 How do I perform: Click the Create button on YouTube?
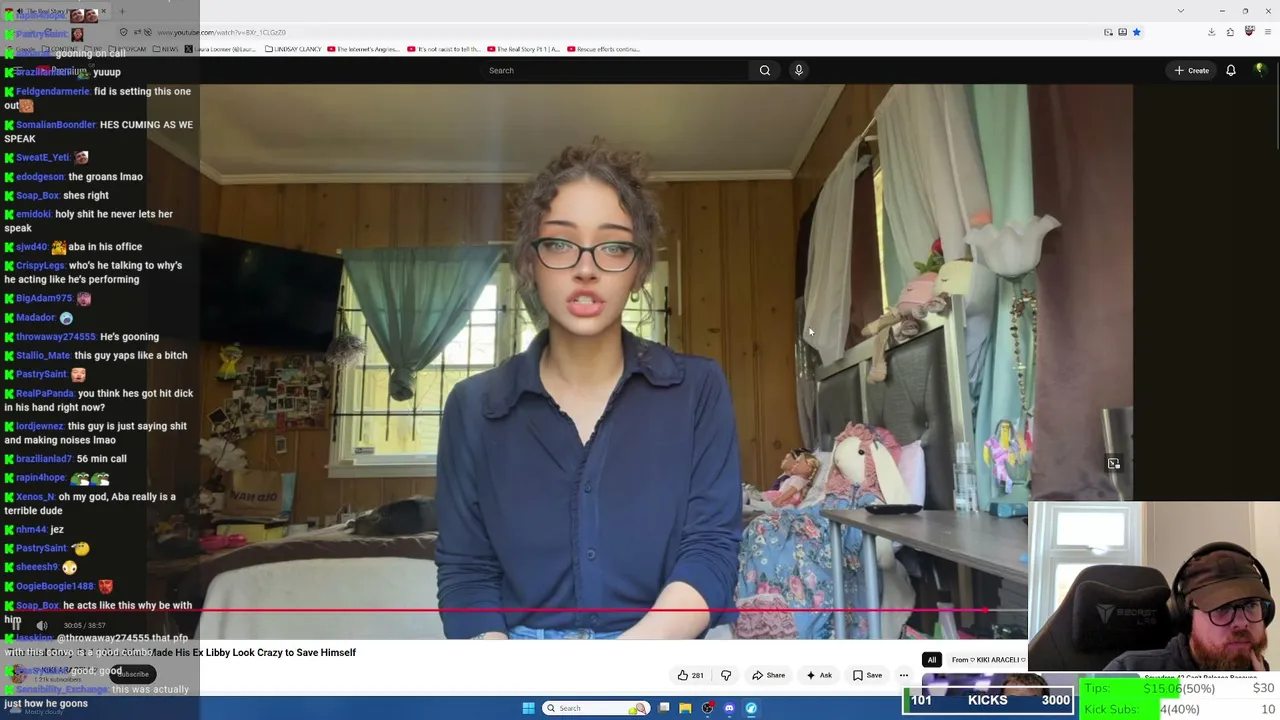click(x=1192, y=70)
